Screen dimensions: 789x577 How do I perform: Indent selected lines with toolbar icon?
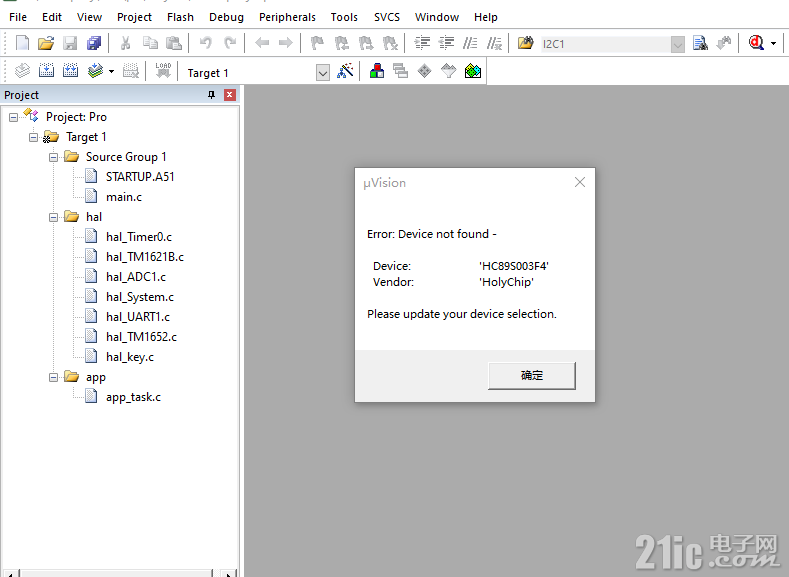pyautogui.click(x=422, y=43)
